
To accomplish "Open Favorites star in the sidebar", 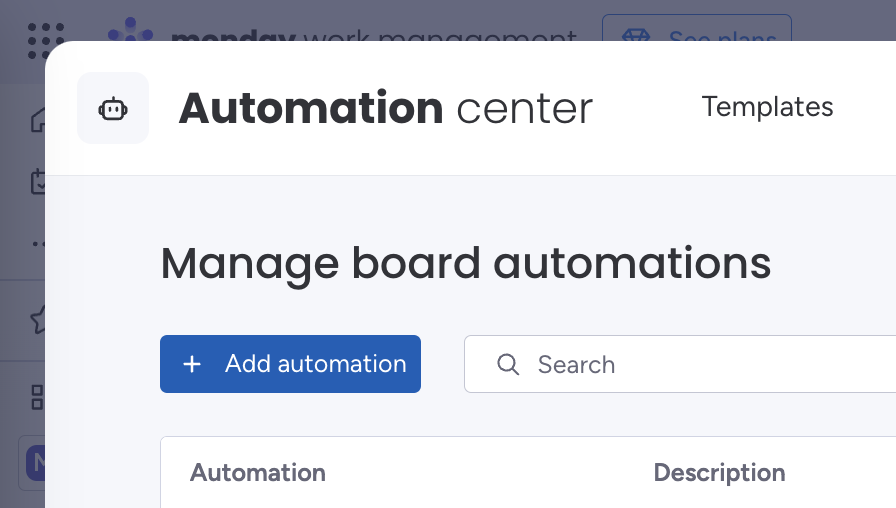I will (38, 320).
